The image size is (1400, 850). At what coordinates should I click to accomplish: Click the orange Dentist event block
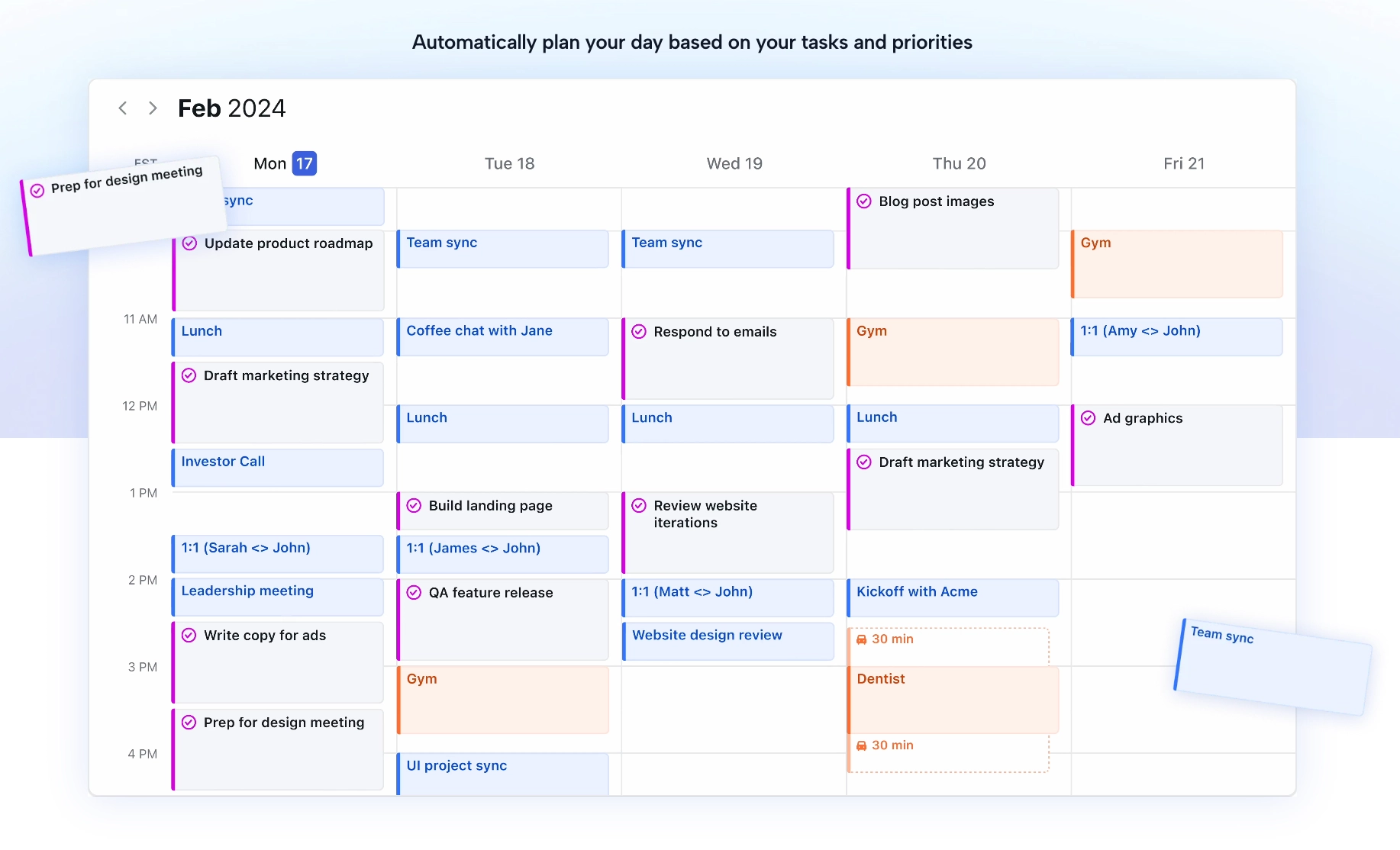(953, 699)
